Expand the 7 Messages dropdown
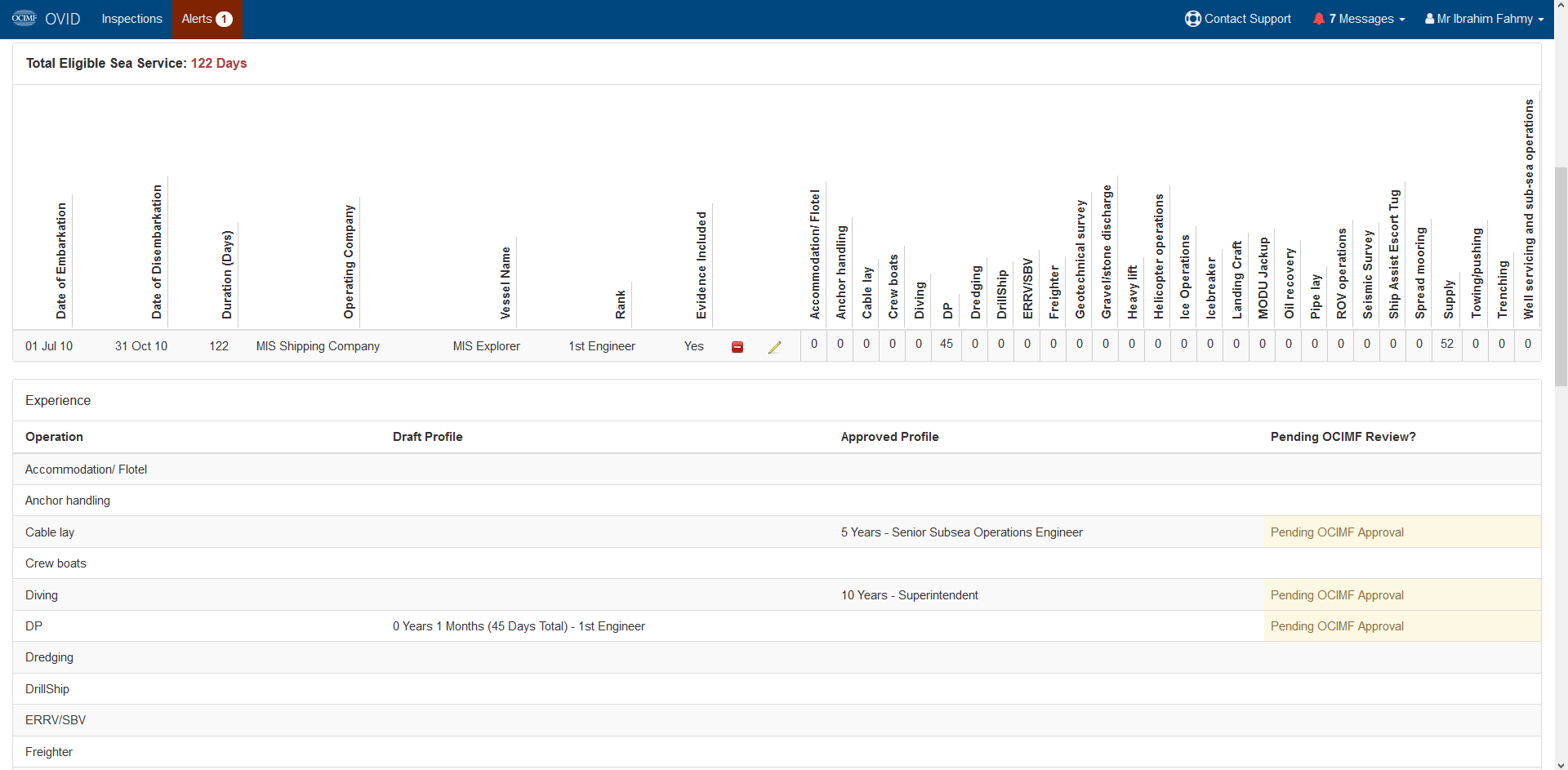Viewport: 1568px width, 770px height. (x=1359, y=19)
